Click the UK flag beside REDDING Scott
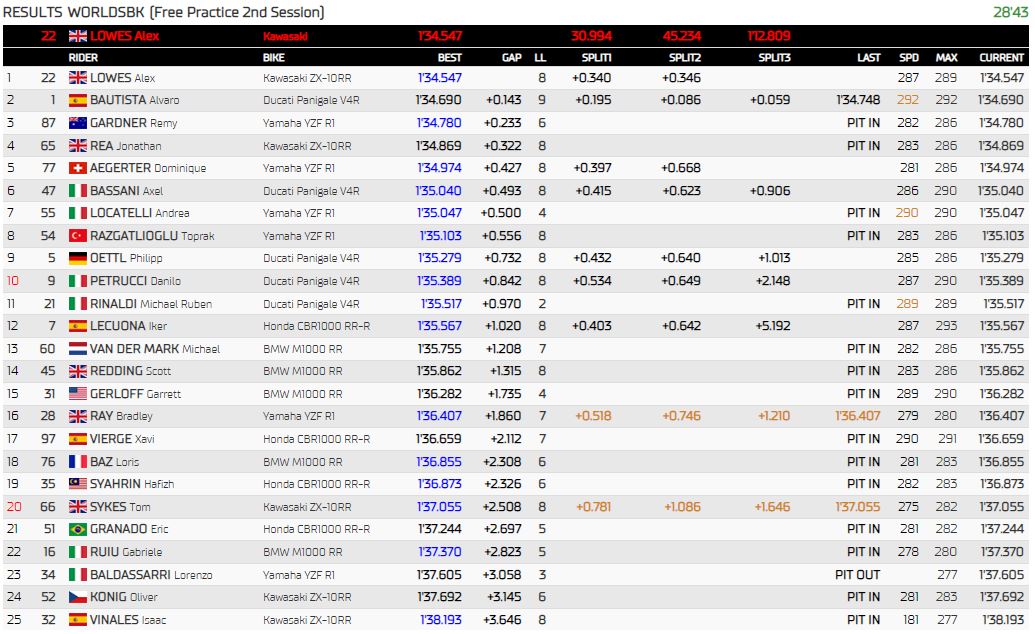 coord(78,371)
